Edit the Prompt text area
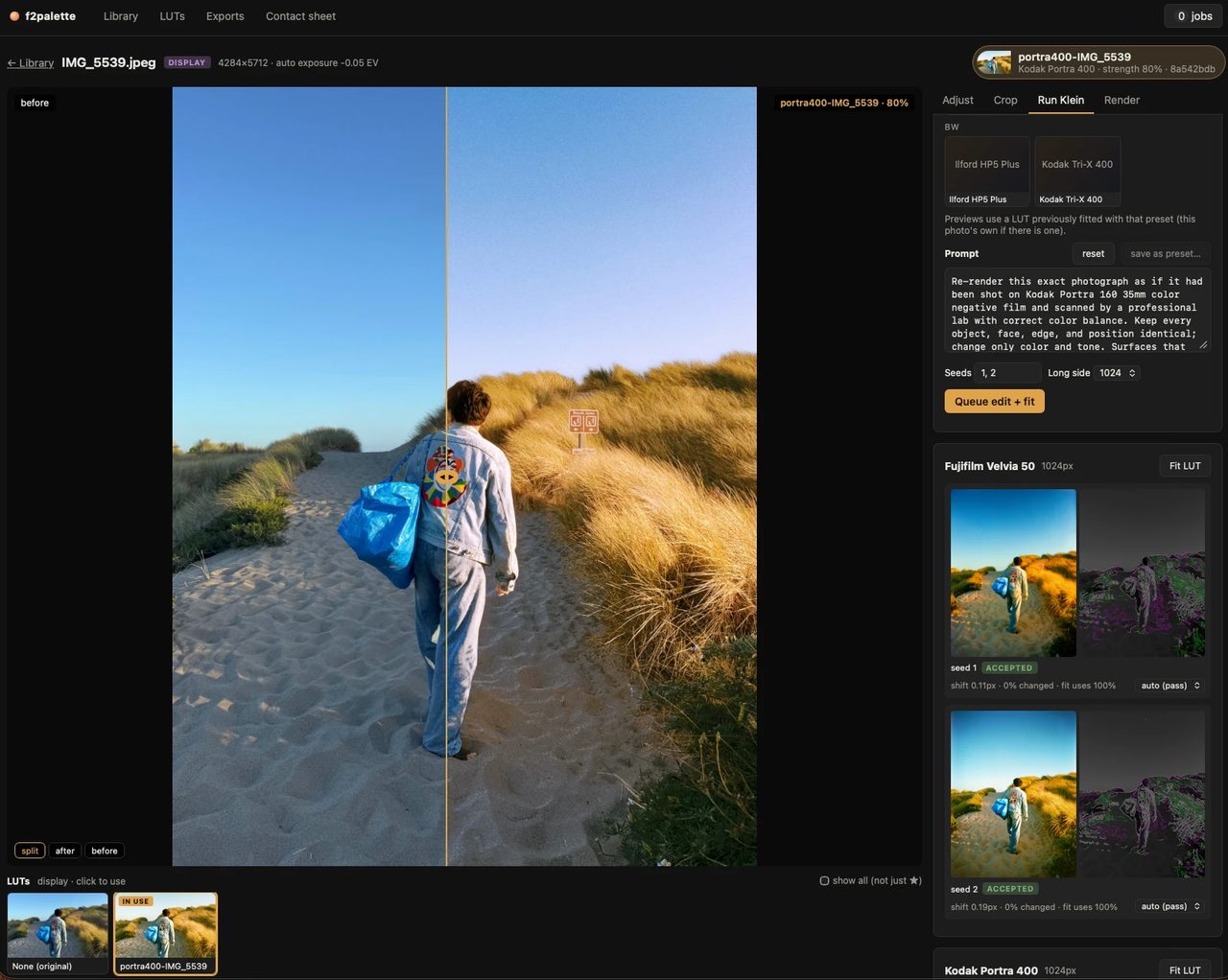This screenshot has width=1228, height=980. (x=1077, y=311)
